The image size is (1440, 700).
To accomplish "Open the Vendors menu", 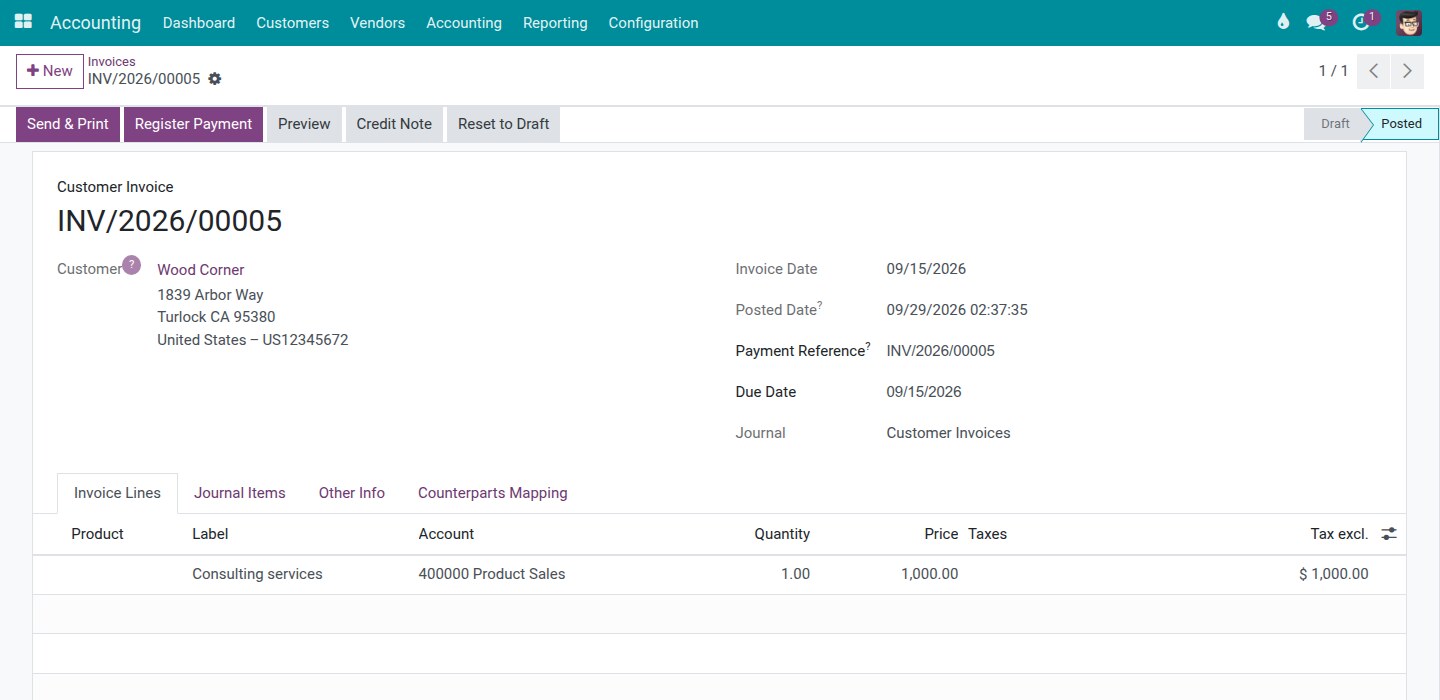I will coord(378,23).
